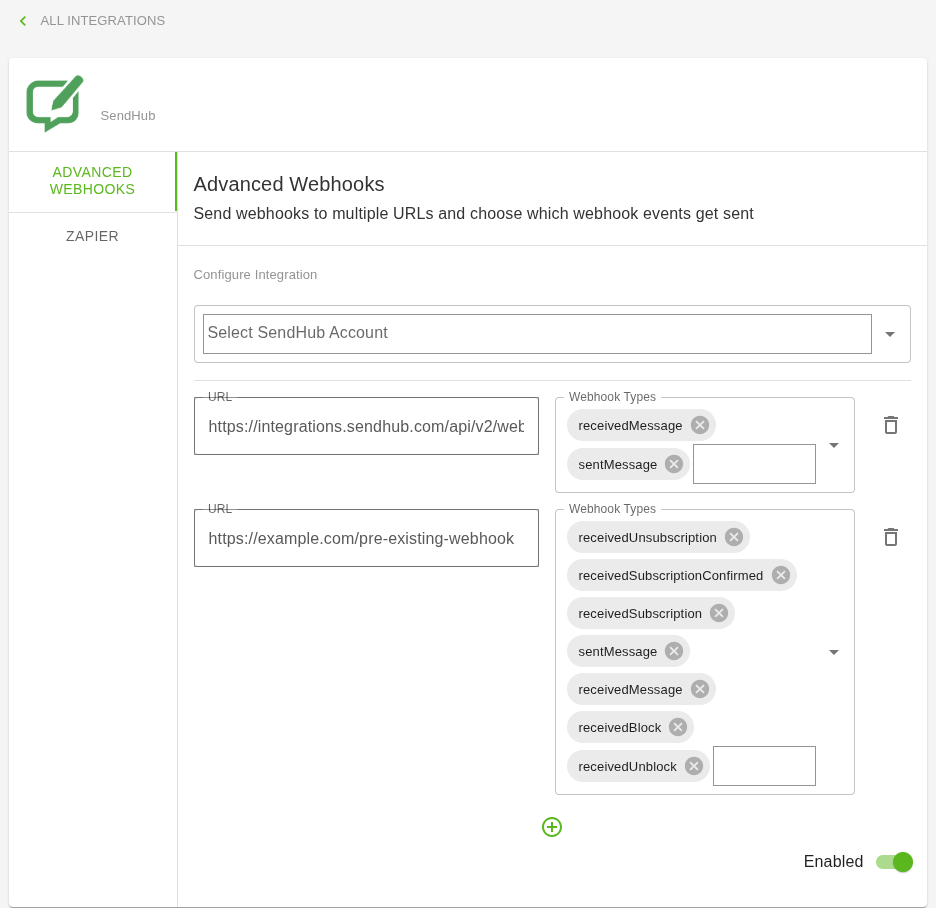Go back via ALL INTEGRATIONS link
Image resolution: width=936 pixels, height=908 pixels.
pos(103,21)
